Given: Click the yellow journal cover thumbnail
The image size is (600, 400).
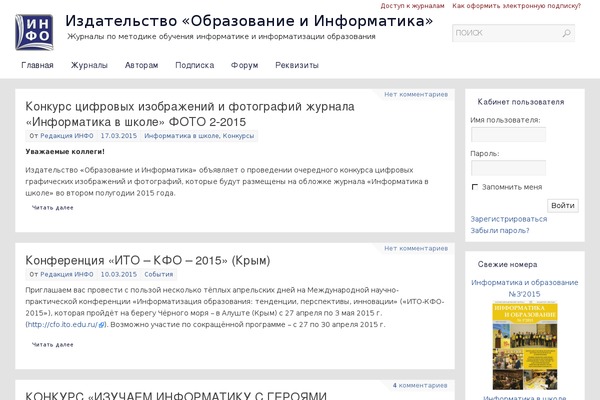Looking at the screenshot, I should [525, 346].
